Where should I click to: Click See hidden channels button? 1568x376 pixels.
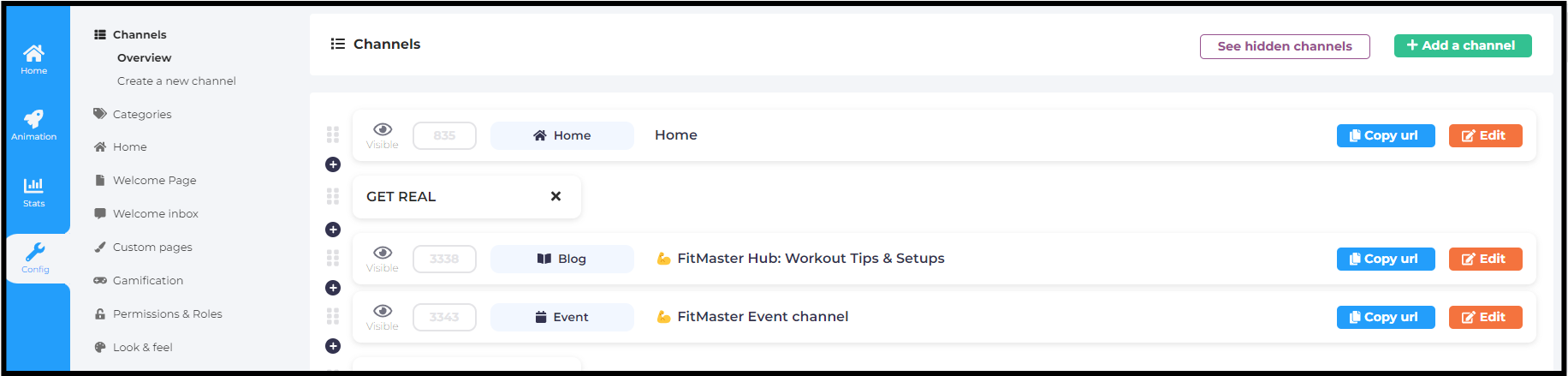(x=1285, y=46)
